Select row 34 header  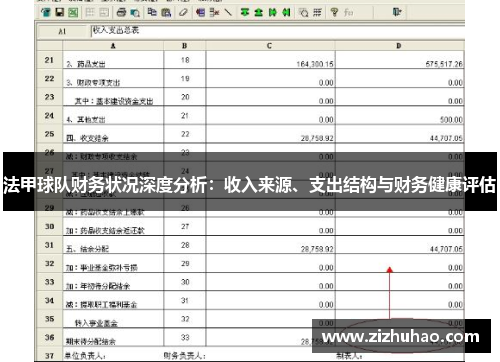[x=49, y=300]
